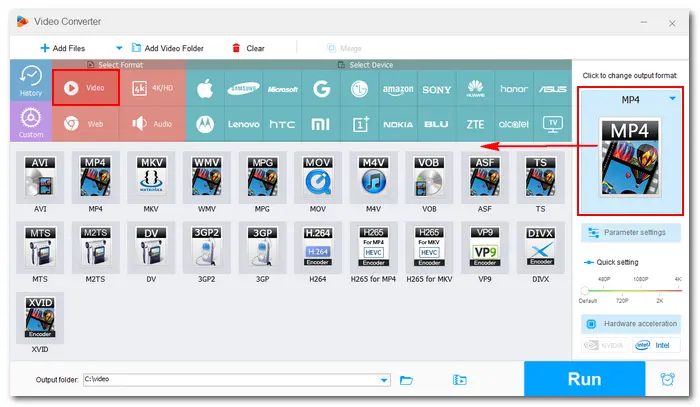The width and height of the screenshot is (700, 407).
Task: Select the DIVX encoder format
Action: point(540,248)
